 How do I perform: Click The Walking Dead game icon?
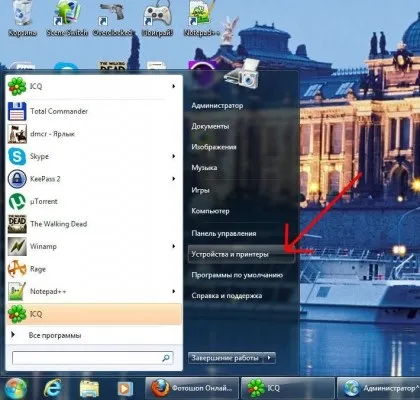17,224
